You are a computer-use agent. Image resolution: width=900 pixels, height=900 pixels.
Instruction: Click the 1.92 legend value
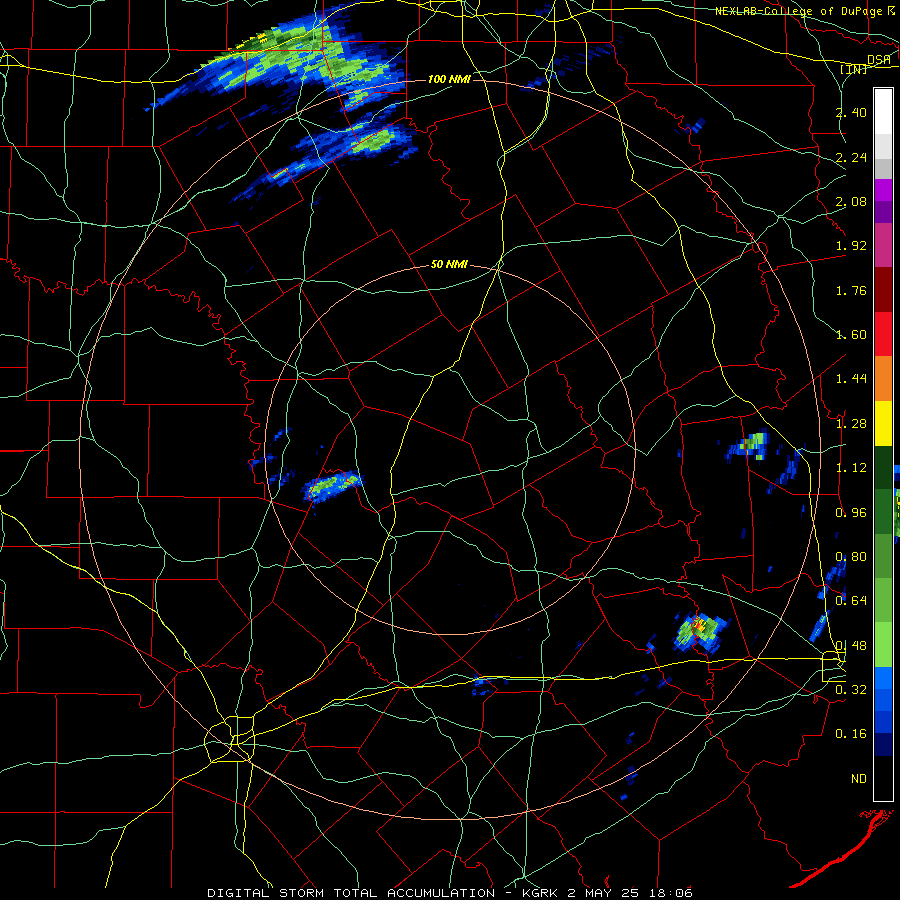pos(851,246)
